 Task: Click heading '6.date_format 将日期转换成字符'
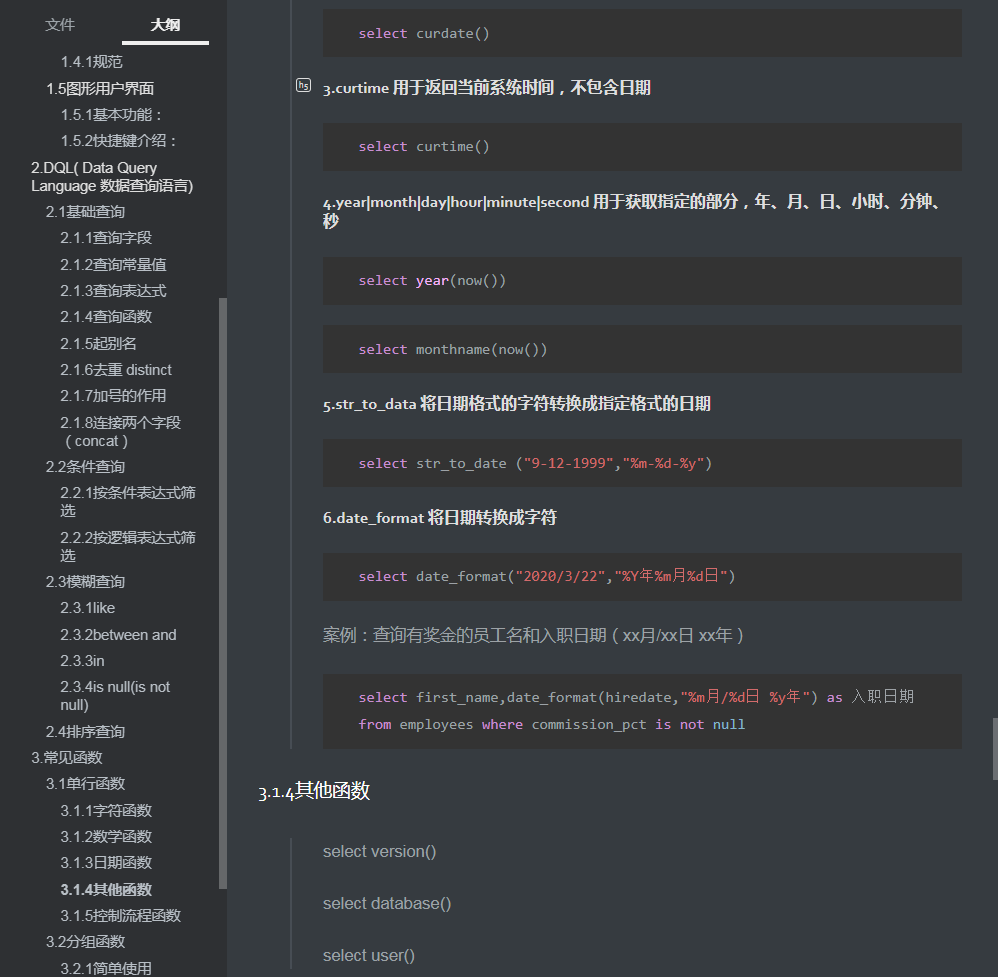[x=439, y=517]
